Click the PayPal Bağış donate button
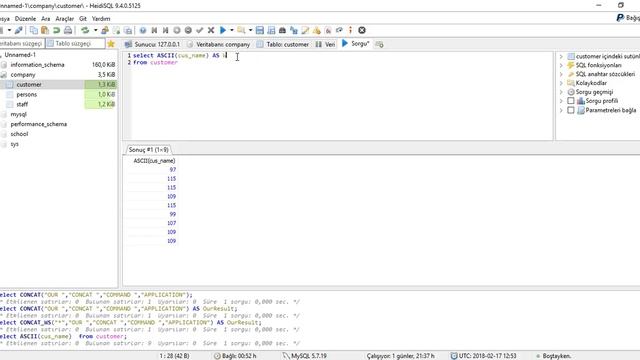This screenshot has height=360, width=640. point(628,18)
